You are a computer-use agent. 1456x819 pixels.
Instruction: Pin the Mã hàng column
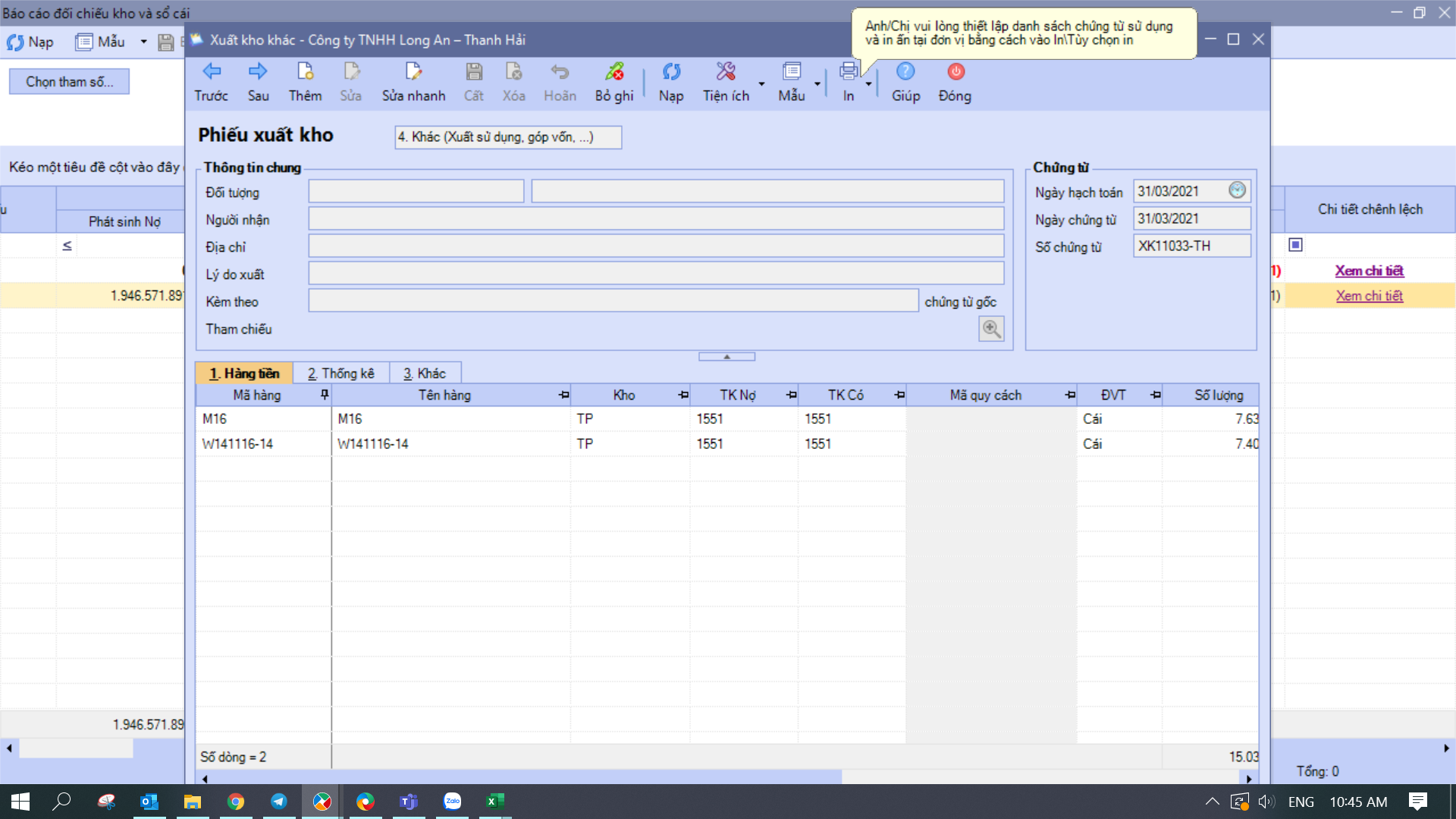[x=325, y=395]
